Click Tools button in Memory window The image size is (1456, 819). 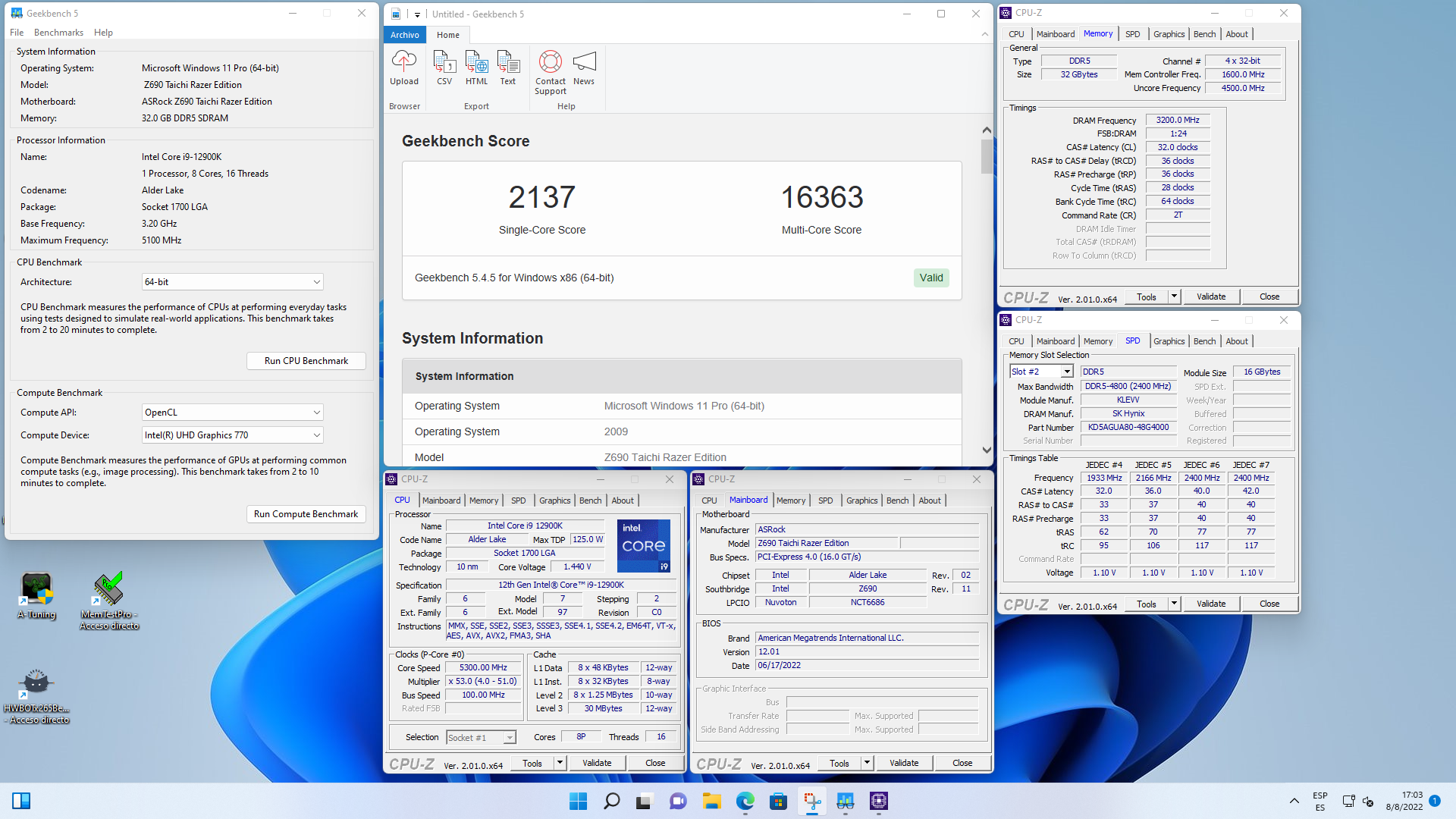[1146, 297]
